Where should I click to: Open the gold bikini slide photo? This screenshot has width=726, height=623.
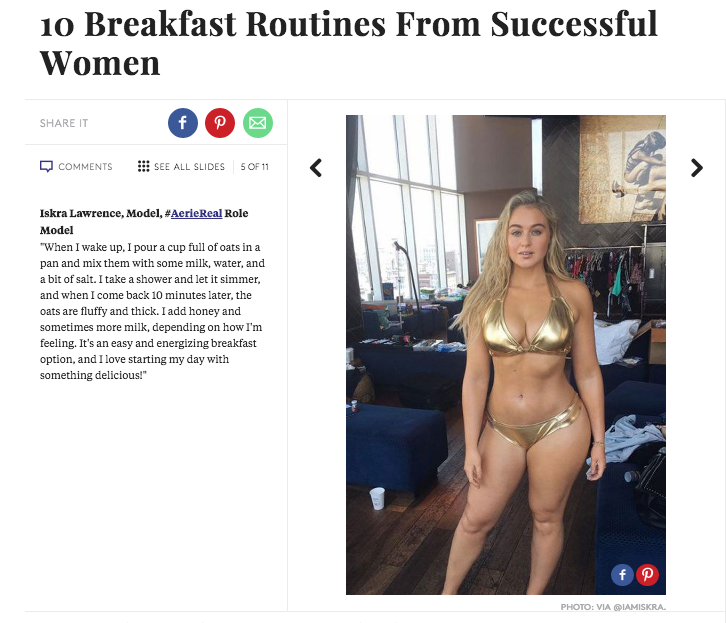click(x=506, y=355)
